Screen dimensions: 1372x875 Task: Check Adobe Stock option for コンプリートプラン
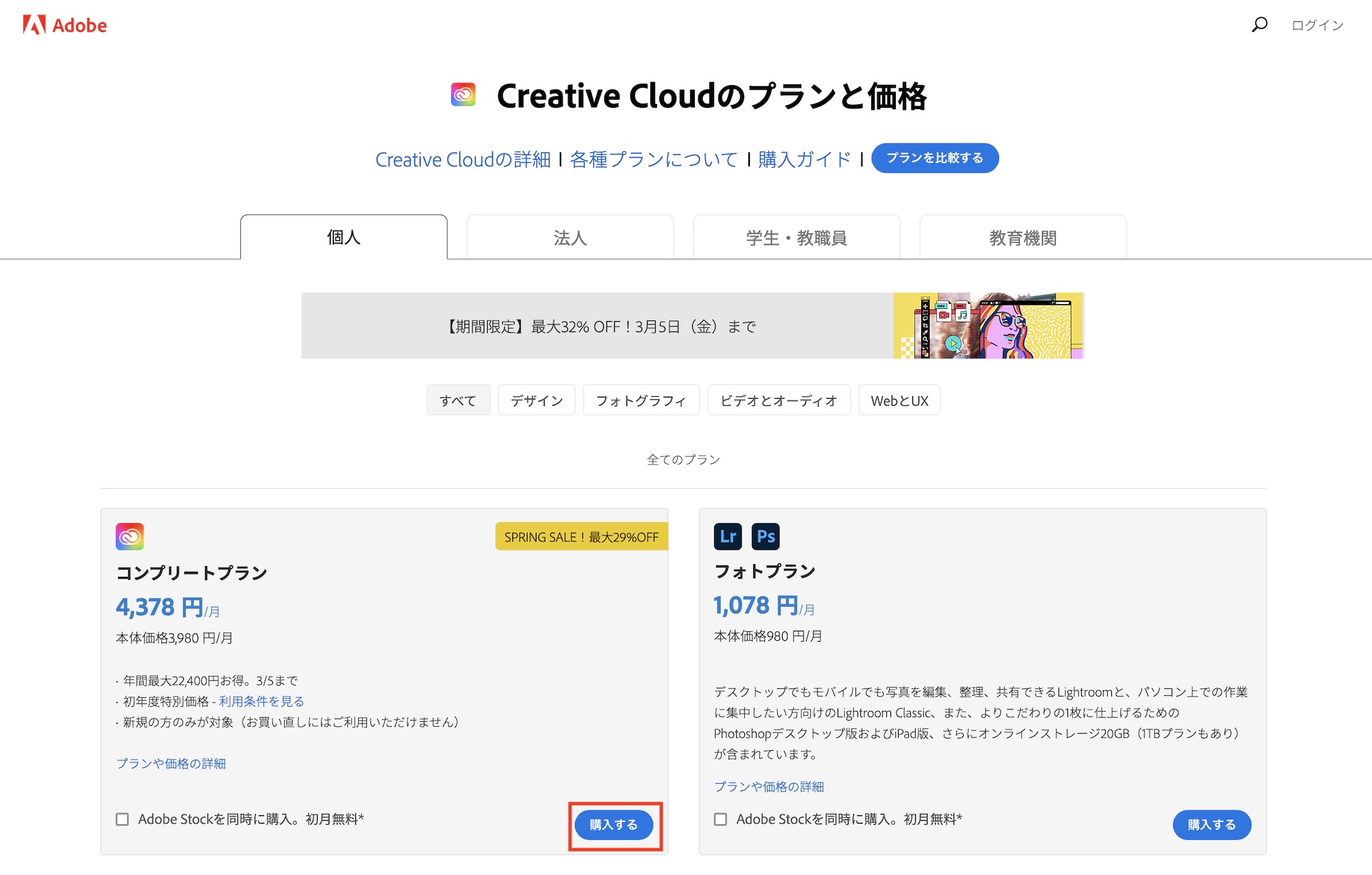(122, 819)
